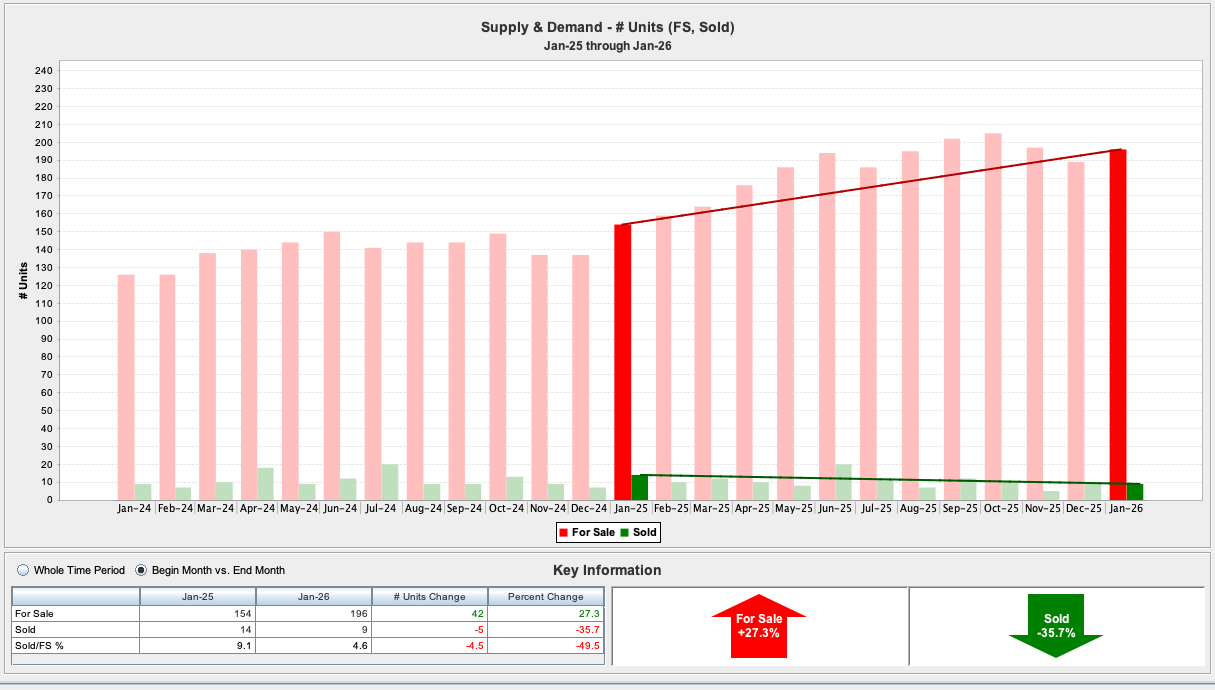Viewport: 1215px width, 690px height.
Task: Click the pink Oct-25 For Sale bar
Action: click(x=993, y=316)
